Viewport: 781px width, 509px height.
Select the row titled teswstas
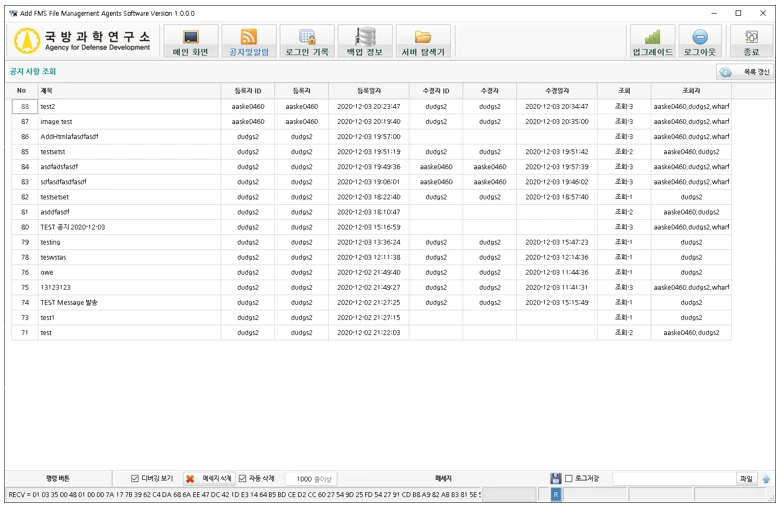(x=371, y=257)
